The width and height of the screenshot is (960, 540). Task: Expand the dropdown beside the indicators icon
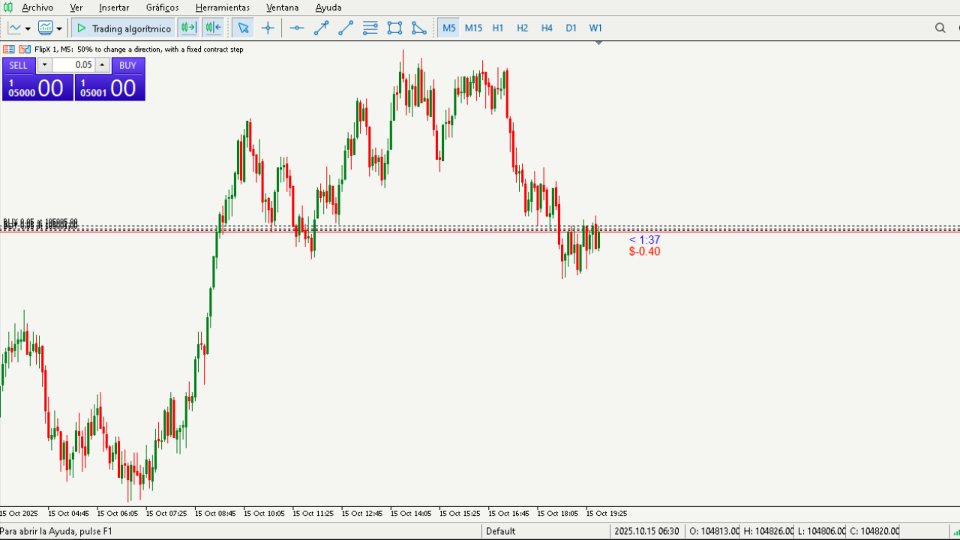coord(59,28)
